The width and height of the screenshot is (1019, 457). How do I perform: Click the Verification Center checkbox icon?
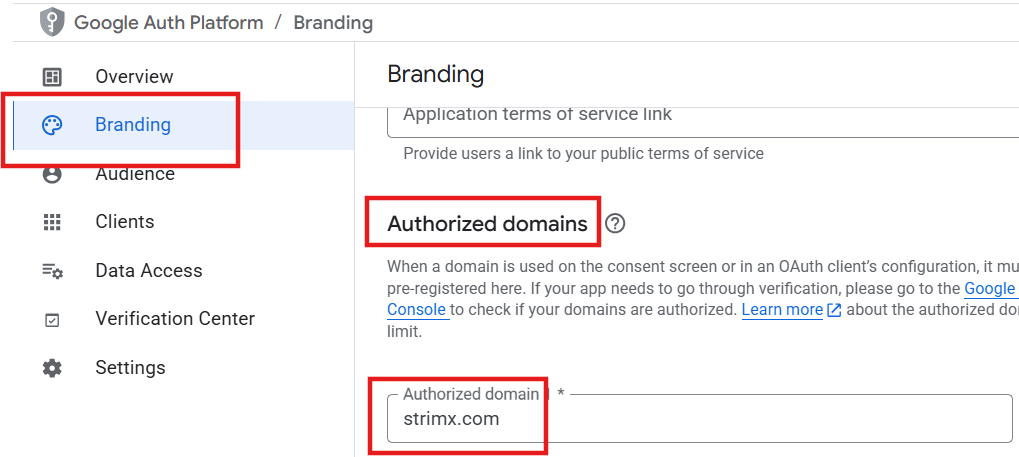(x=52, y=320)
